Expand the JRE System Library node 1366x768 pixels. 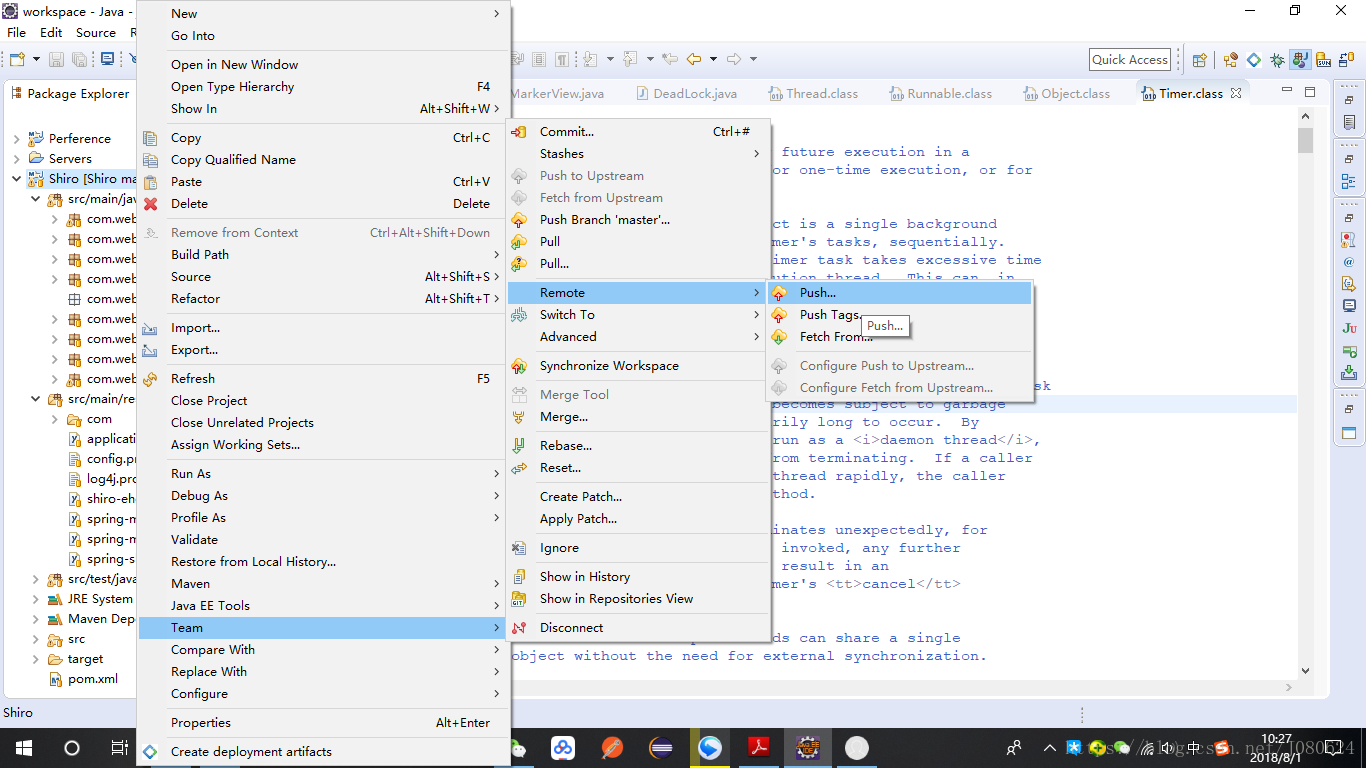tap(36, 599)
